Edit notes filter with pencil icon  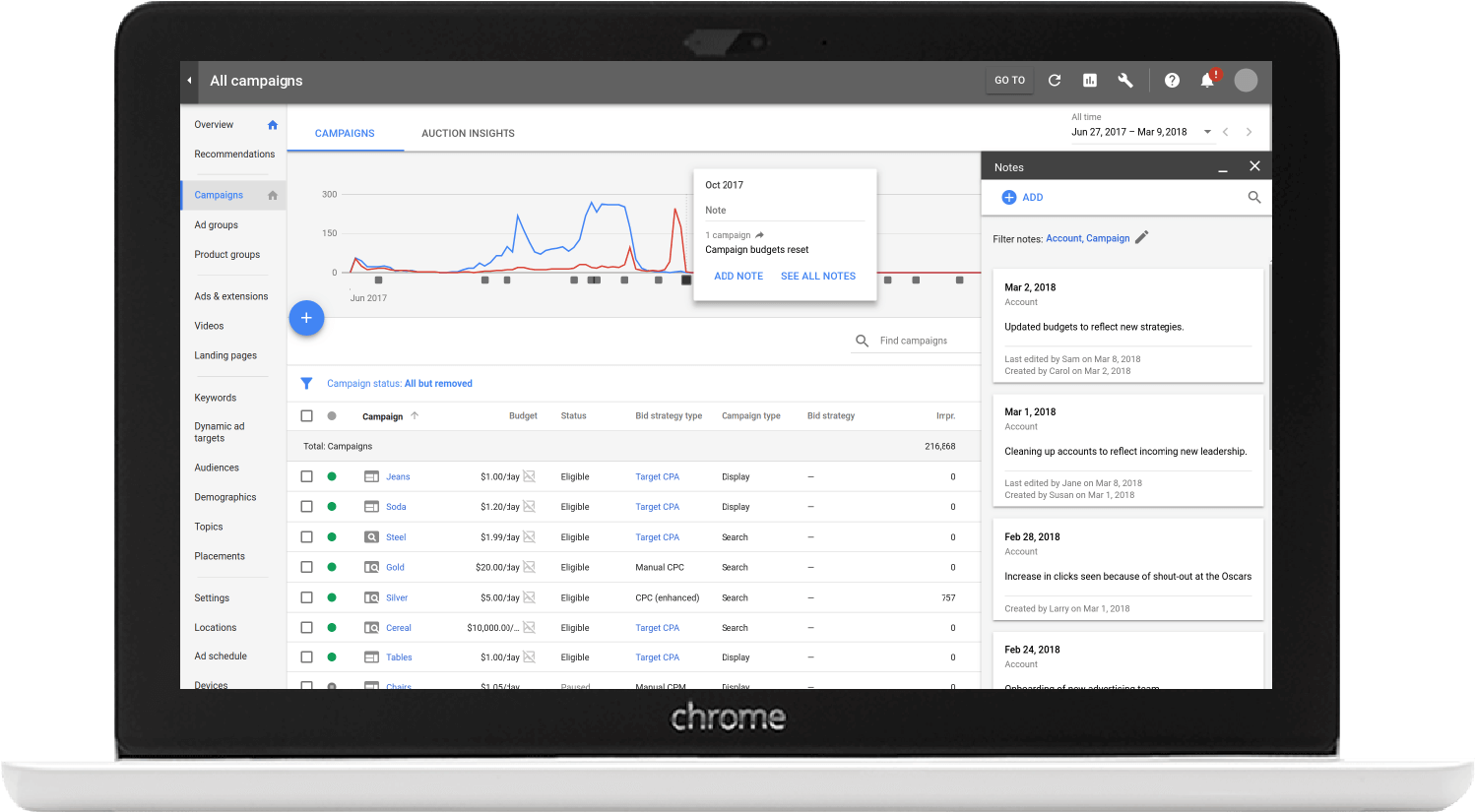tap(1142, 237)
